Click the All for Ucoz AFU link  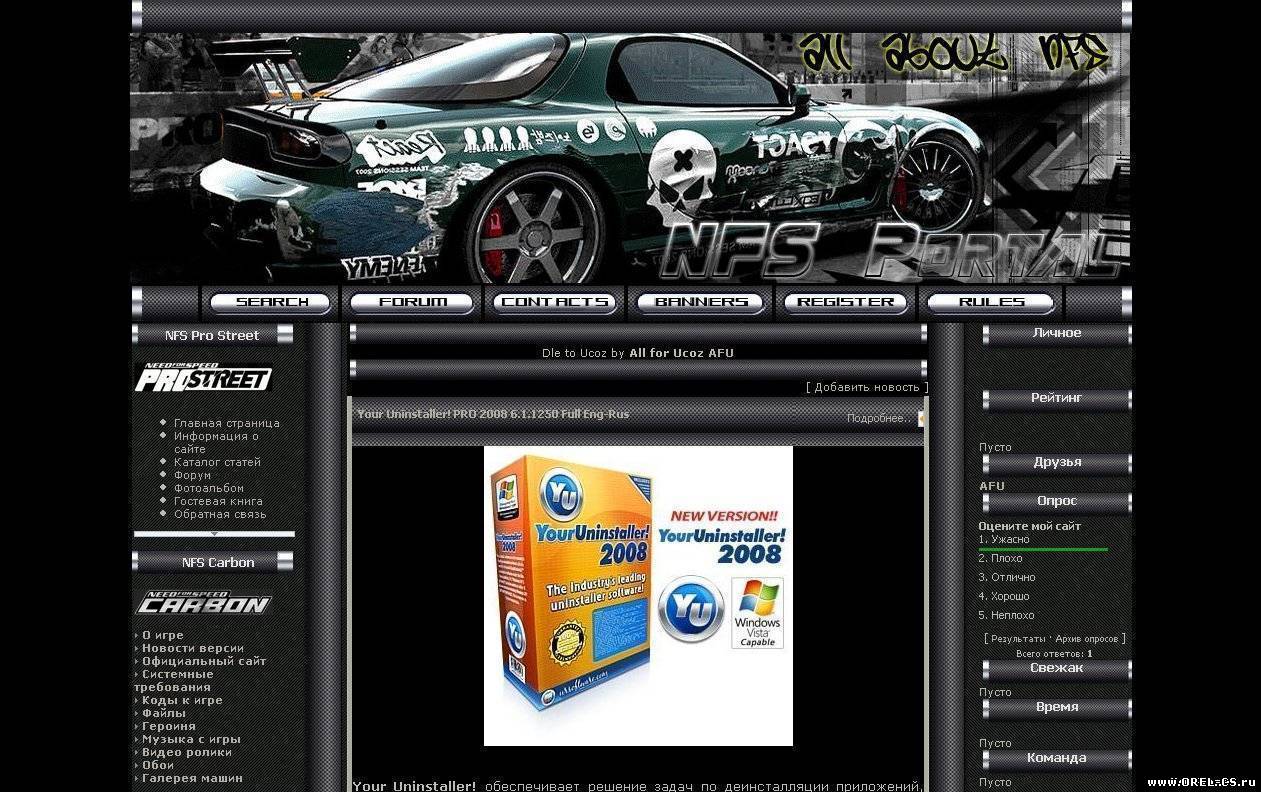tap(681, 353)
